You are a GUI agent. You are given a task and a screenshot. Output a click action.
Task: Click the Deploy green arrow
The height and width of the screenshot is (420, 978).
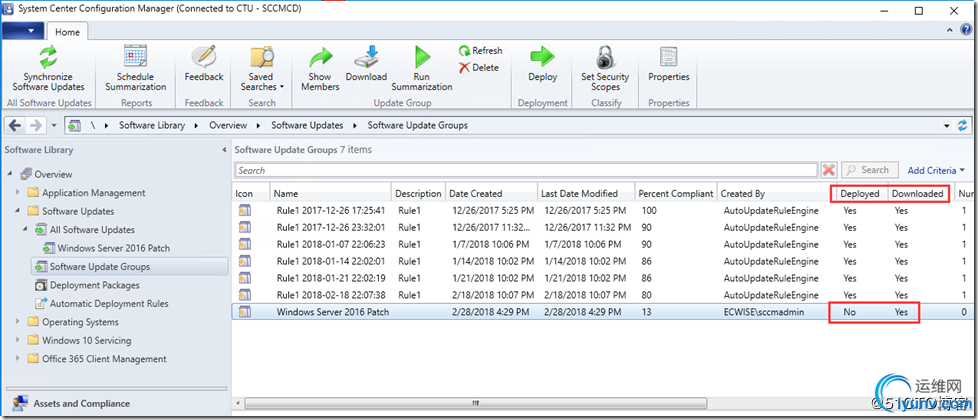[542, 57]
